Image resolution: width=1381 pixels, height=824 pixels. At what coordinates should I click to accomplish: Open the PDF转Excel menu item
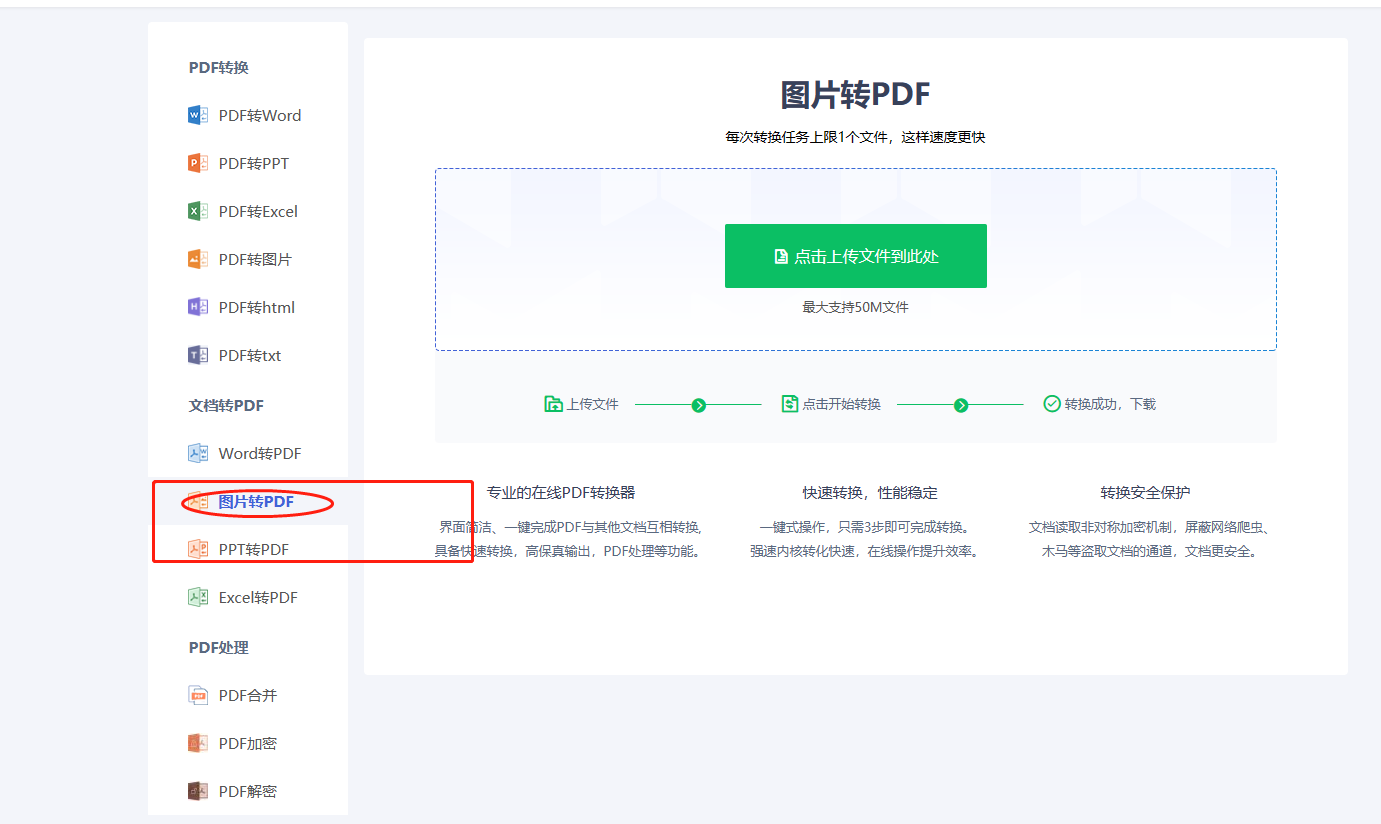pos(248,211)
